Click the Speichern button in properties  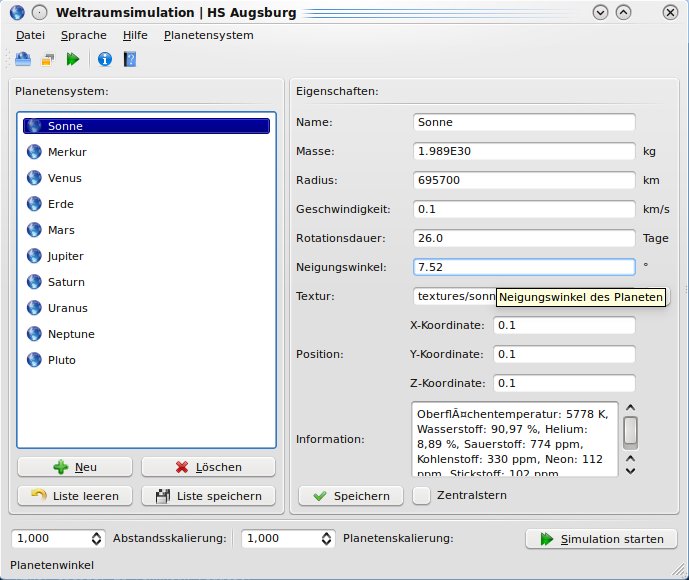[x=350, y=496]
